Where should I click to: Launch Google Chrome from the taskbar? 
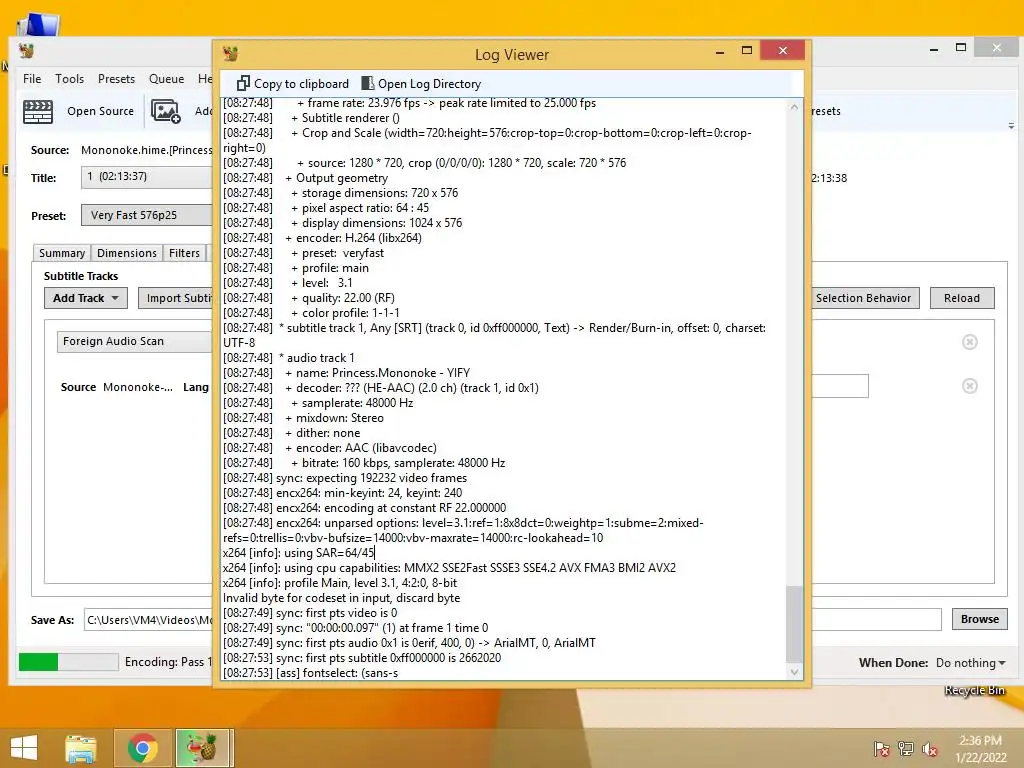point(142,748)
